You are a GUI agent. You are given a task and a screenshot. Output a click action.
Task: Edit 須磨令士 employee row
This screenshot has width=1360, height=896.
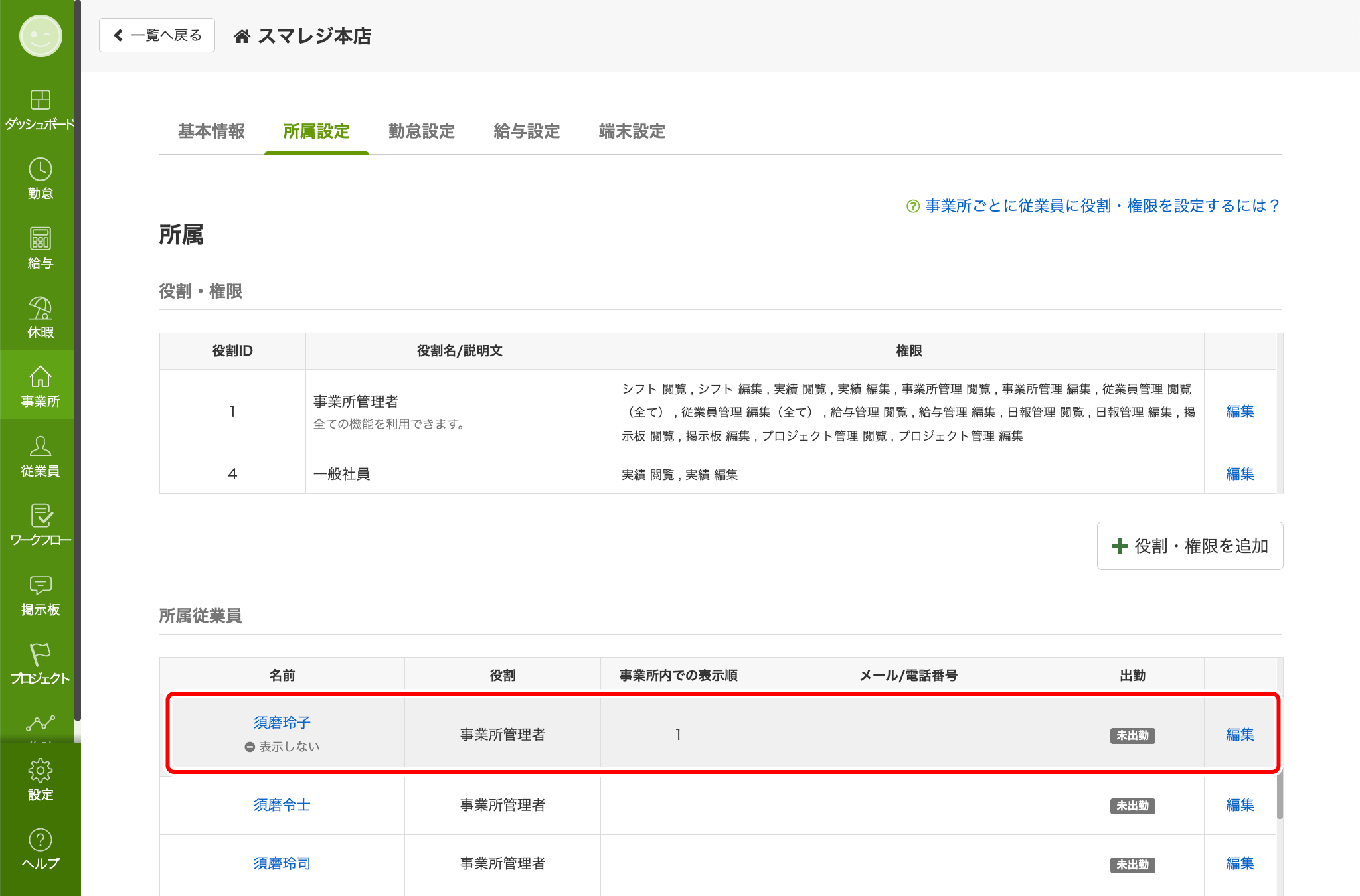[1240, 805]
